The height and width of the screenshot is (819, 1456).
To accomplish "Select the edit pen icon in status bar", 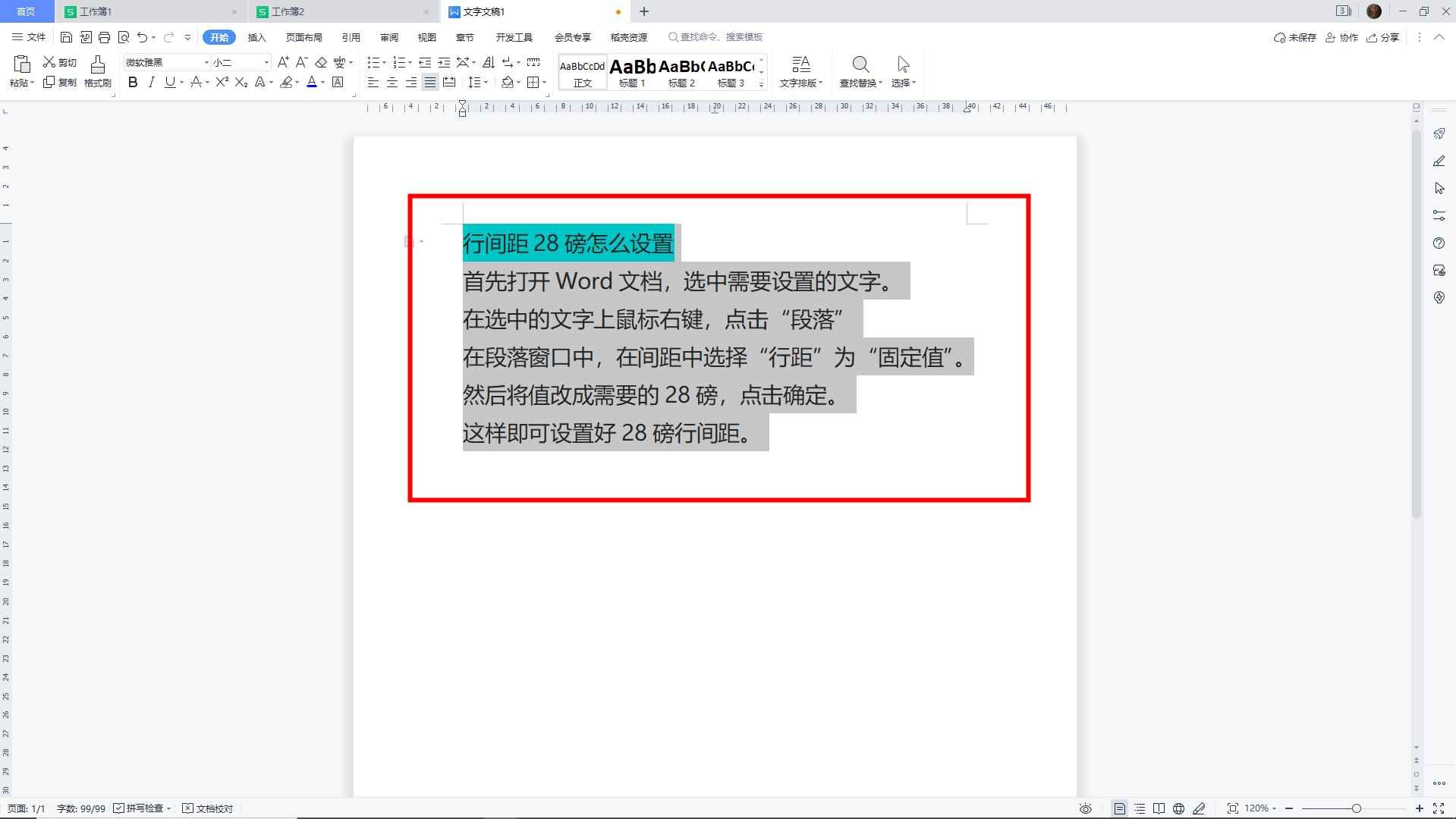I will 1199,808.
